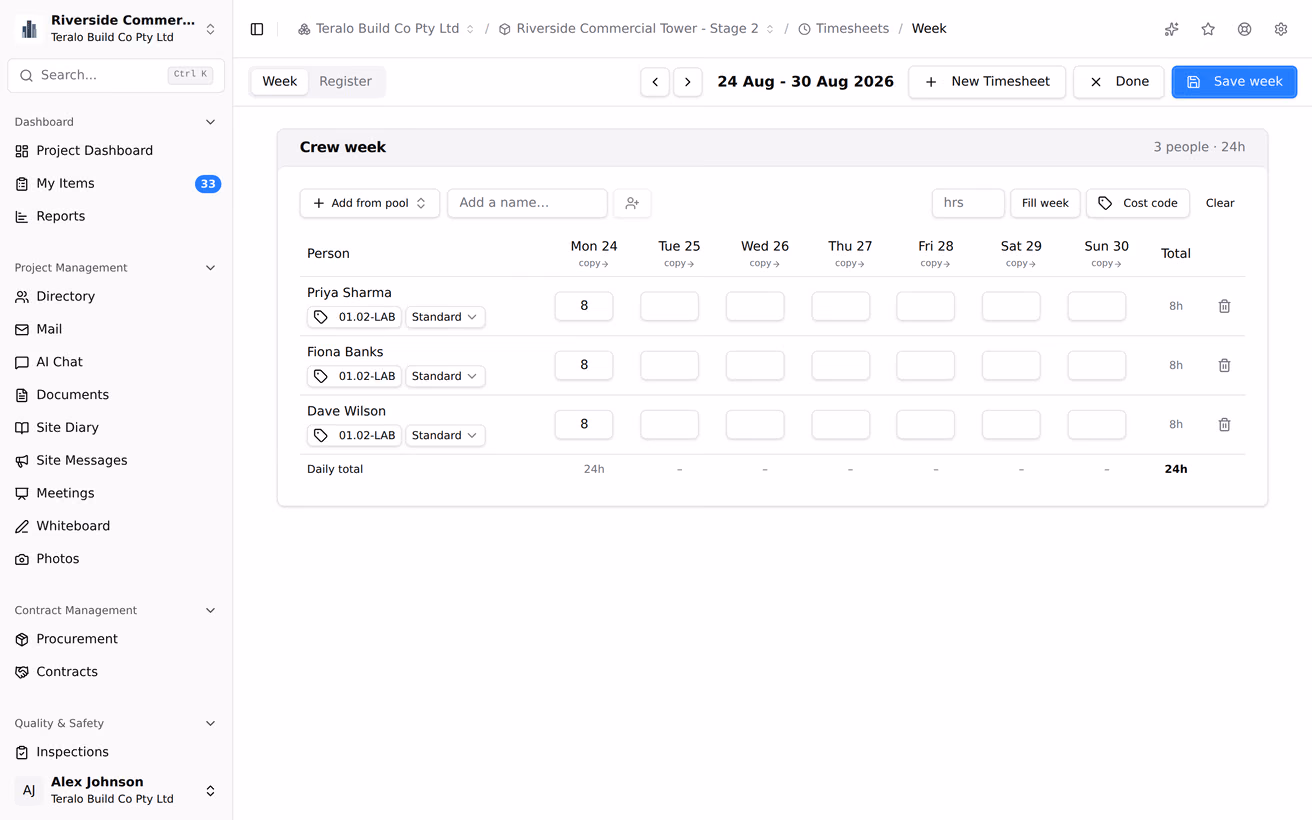This screenshot has width=1312, height=820.
Task: Click the Cost code button
Action: point(1138,203)
